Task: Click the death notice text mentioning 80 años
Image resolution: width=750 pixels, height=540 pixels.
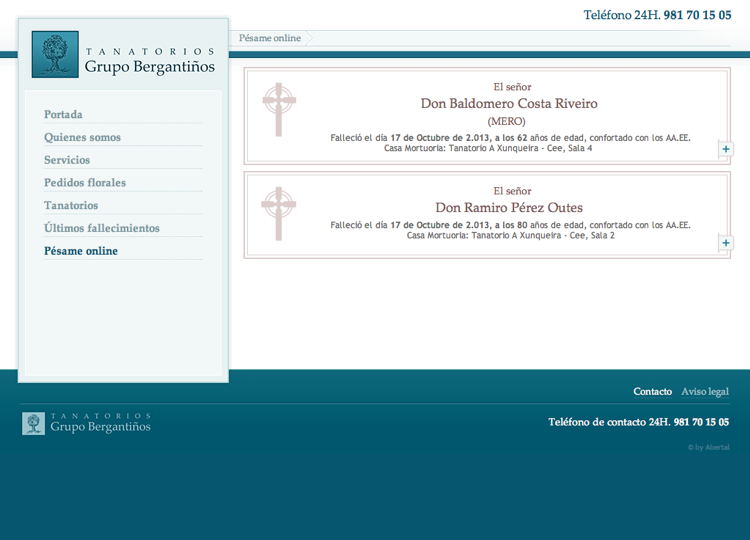Action: click(x=510, y=225)
